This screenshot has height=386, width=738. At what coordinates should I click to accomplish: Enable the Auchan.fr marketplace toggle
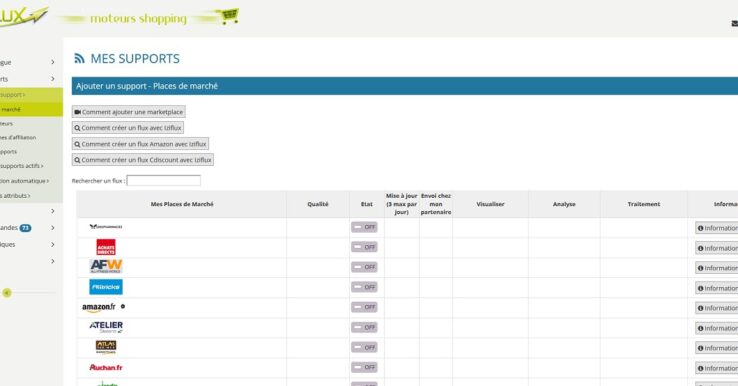pos(364,367)
